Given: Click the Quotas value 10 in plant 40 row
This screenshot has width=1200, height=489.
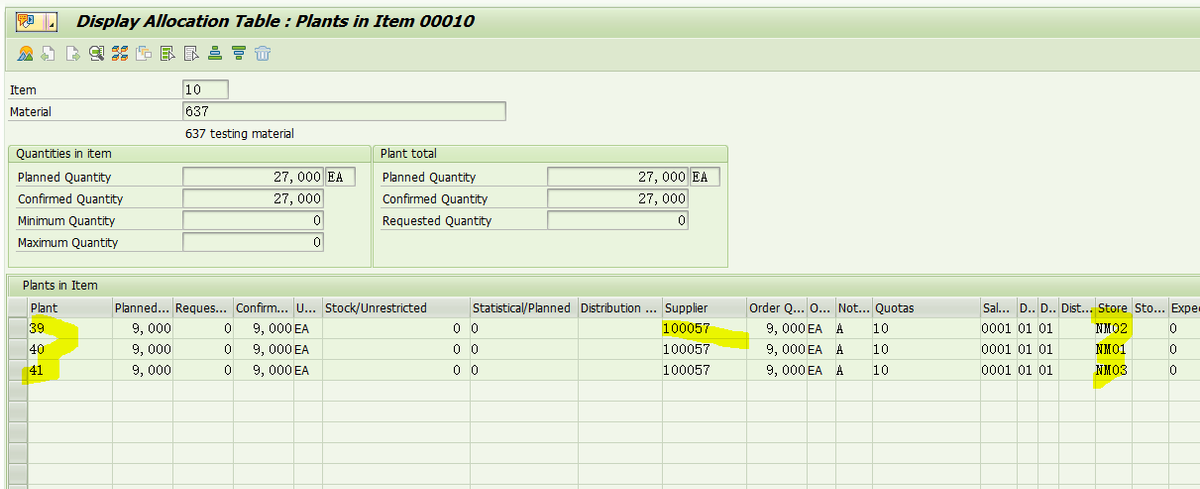Looking at the screenshot, I should point(925,349).
